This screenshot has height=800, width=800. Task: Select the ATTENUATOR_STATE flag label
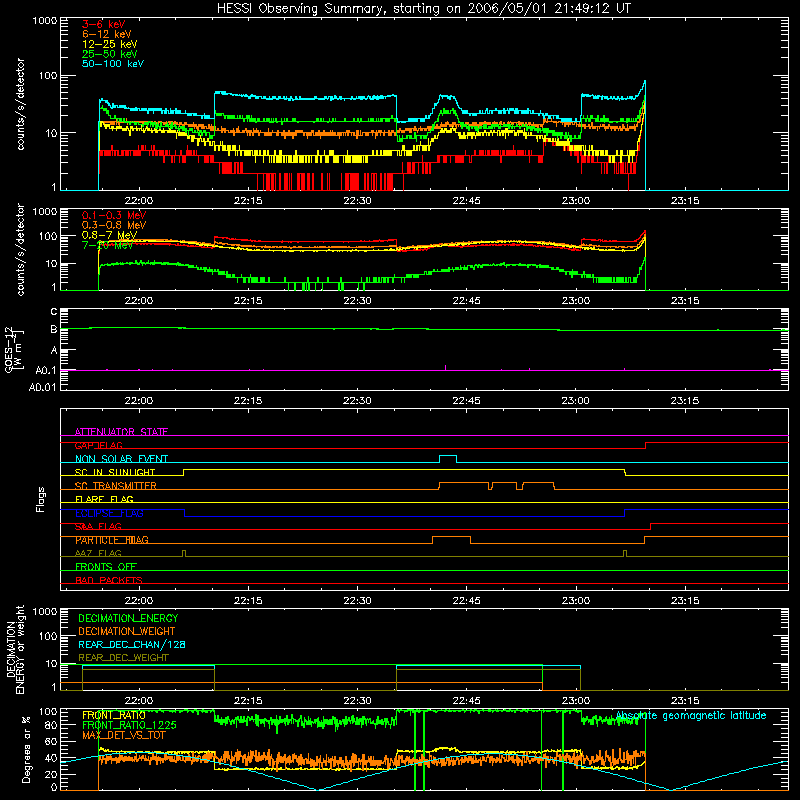121,432
